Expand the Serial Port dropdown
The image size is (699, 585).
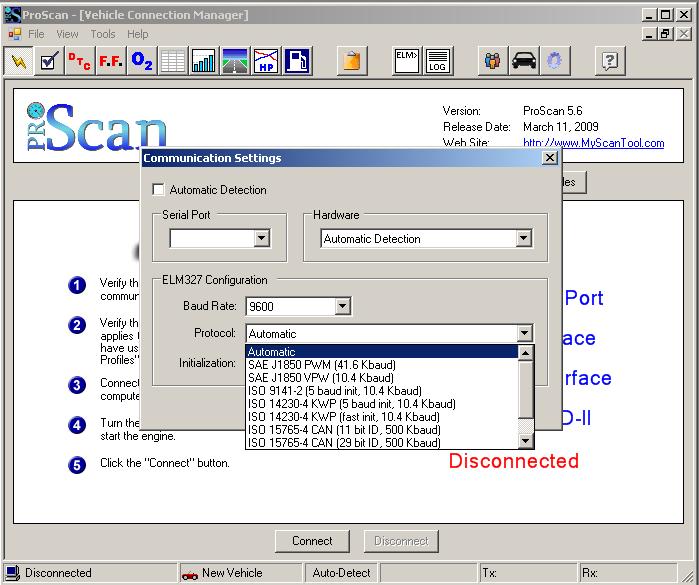coord(261,239)
